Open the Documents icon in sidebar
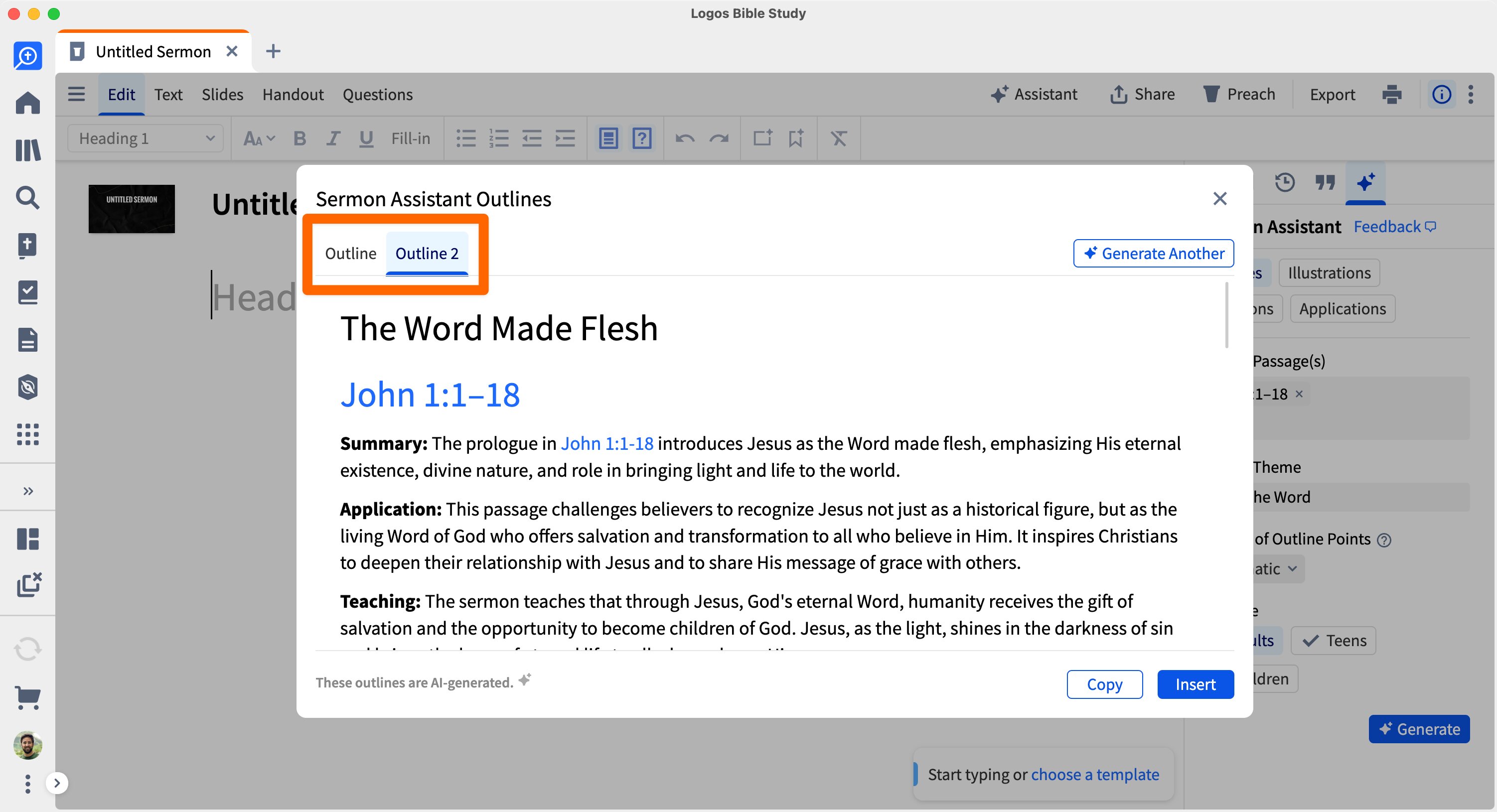 point(27,340)
